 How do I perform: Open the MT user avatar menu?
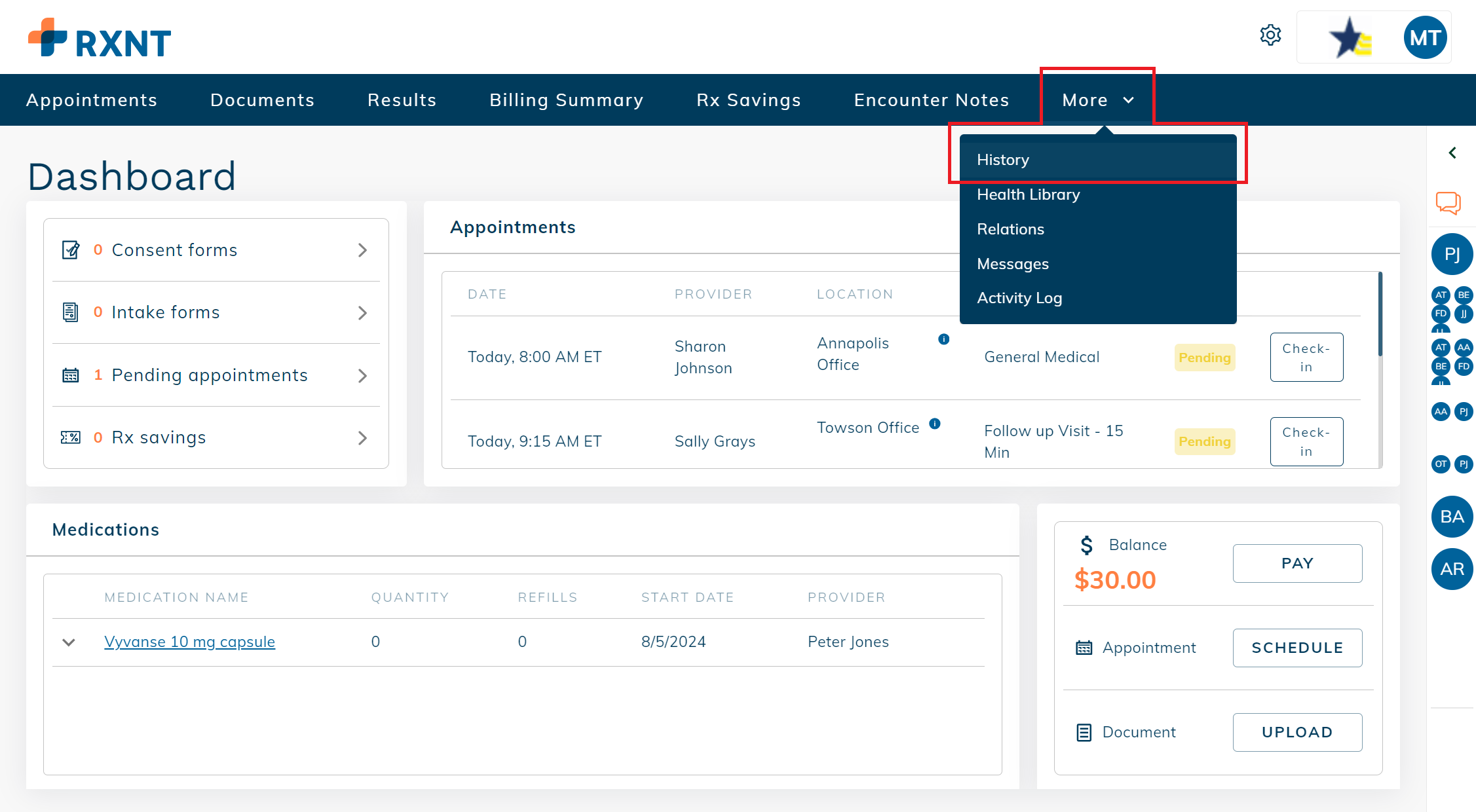[1425, 37]
